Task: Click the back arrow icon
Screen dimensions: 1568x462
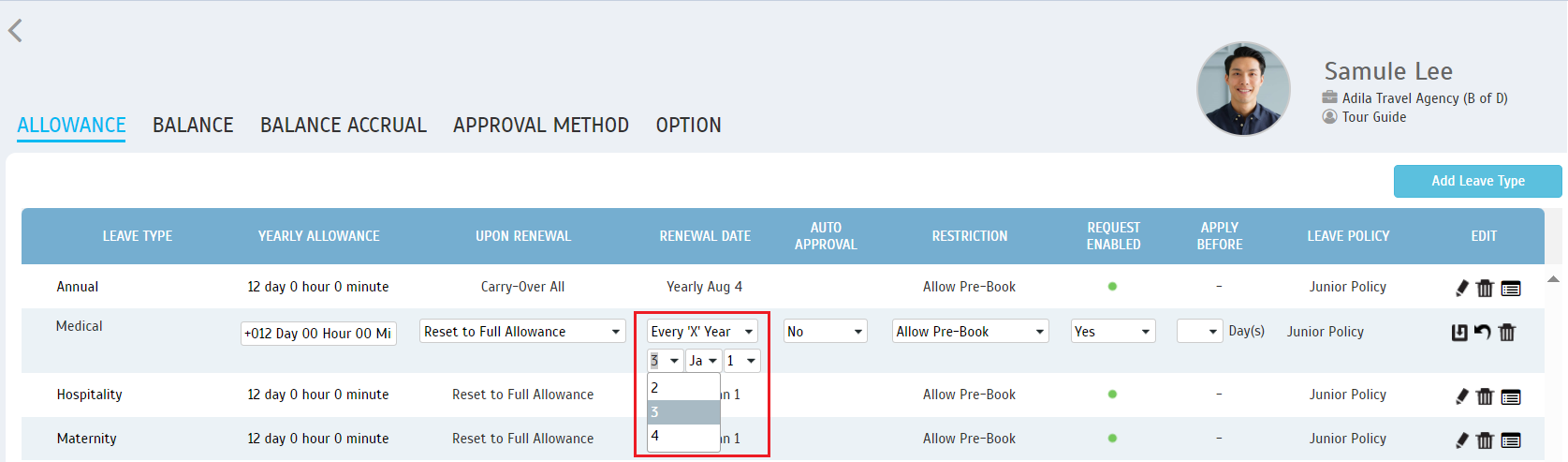Action: coord(15,31)
